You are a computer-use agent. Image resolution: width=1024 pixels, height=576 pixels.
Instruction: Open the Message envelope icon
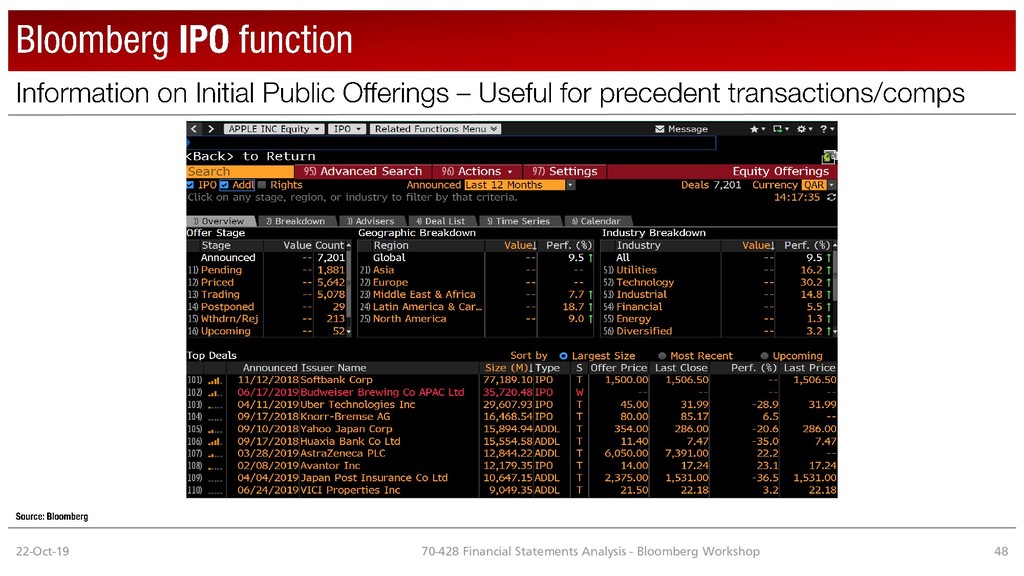[x=660, y=129]
